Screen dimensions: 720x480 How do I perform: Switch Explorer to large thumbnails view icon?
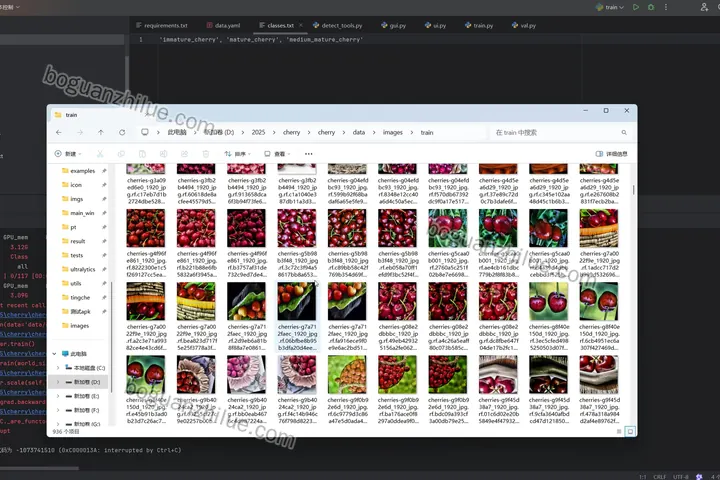pos(630,431)
